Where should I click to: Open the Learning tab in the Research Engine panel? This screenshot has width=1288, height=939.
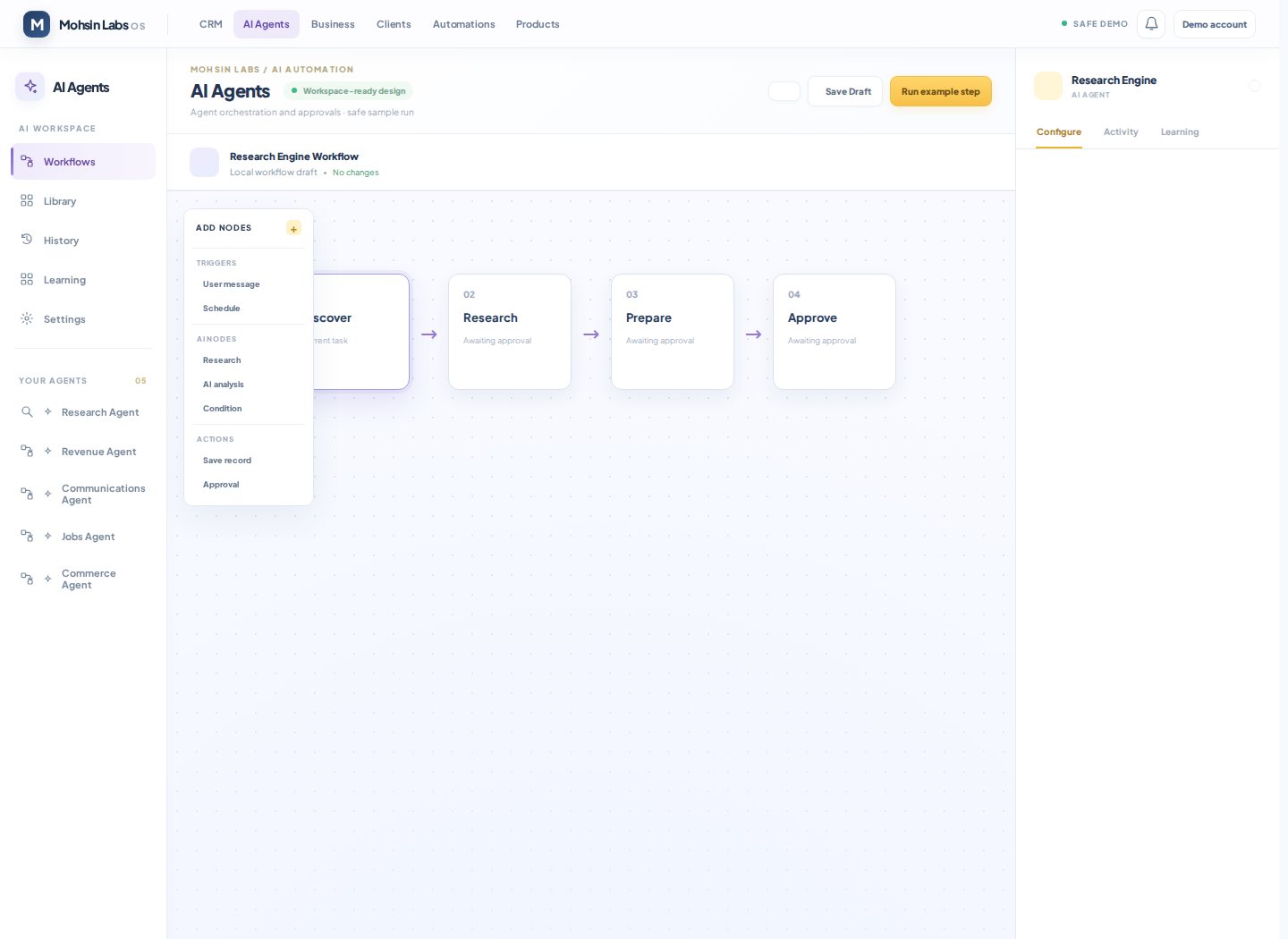click(x=1180, y=132)
